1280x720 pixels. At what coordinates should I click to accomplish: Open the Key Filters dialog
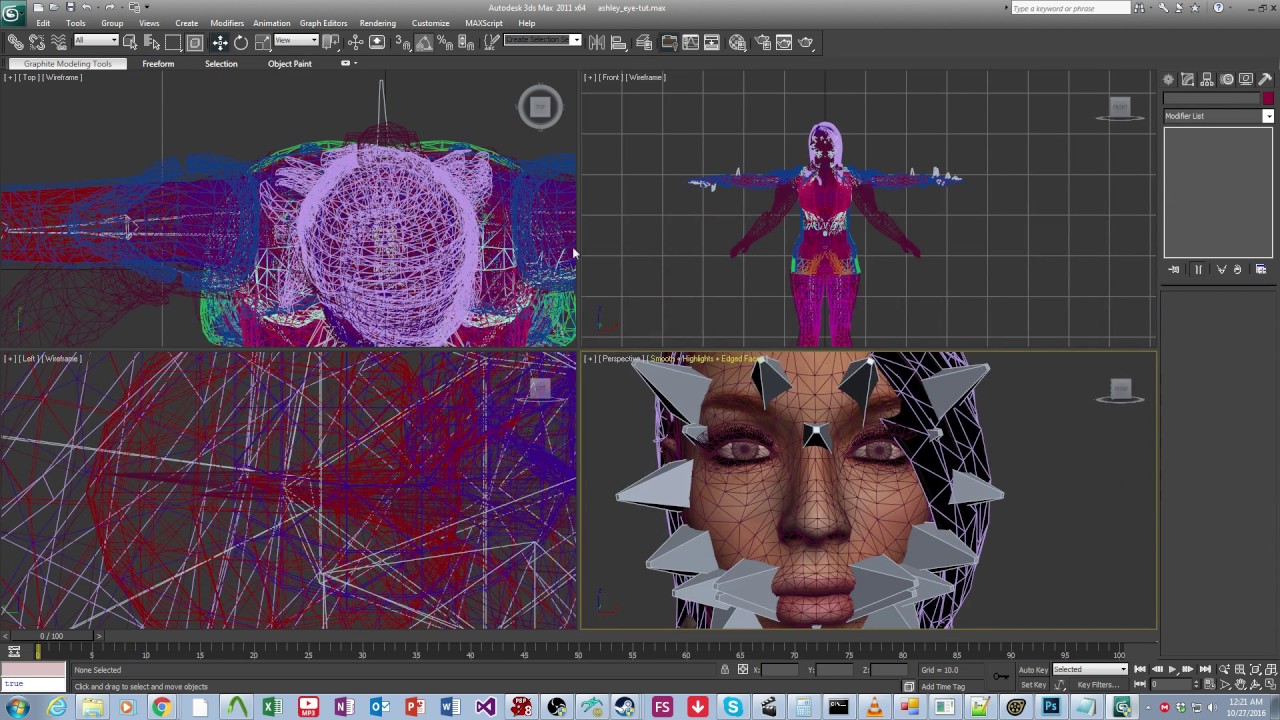(1099, 685)
